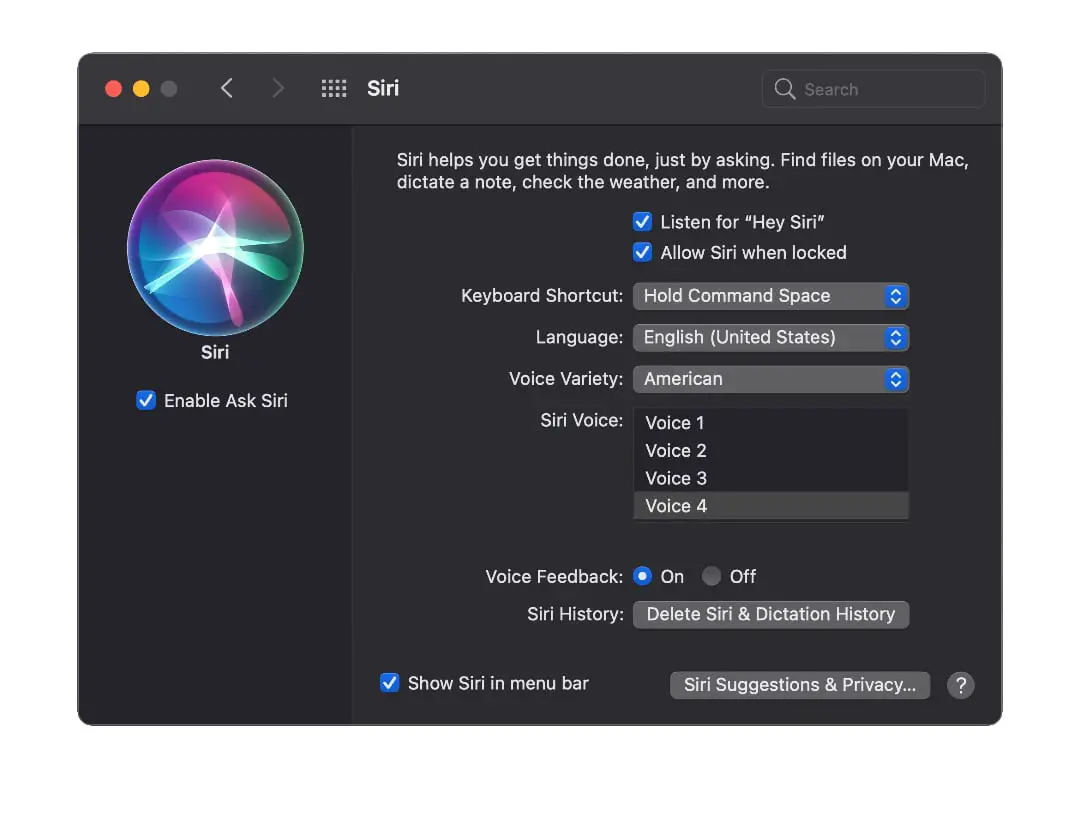Click the search magnifier icon
The width and height of the screenshot is (1080, 828).
[x=785, y=89]
